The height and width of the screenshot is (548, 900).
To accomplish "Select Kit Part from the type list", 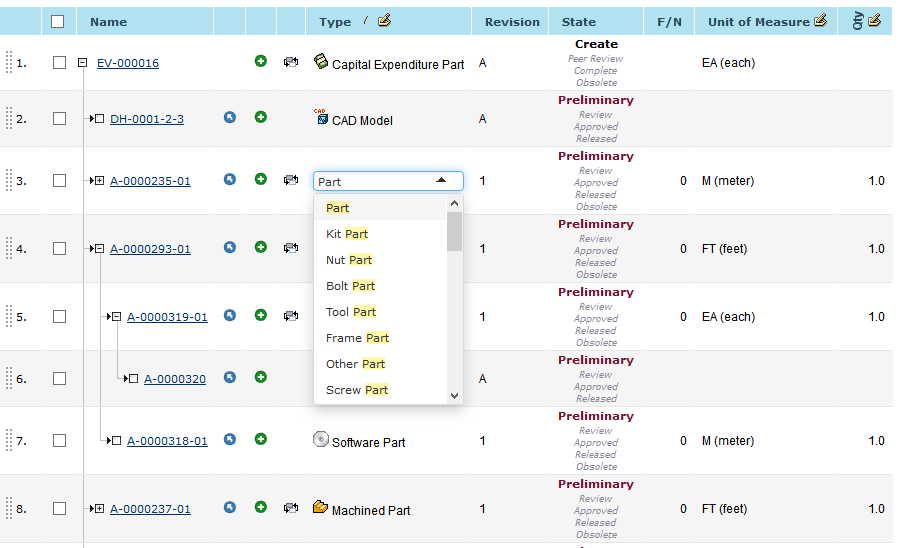I will tap(347, 234).
